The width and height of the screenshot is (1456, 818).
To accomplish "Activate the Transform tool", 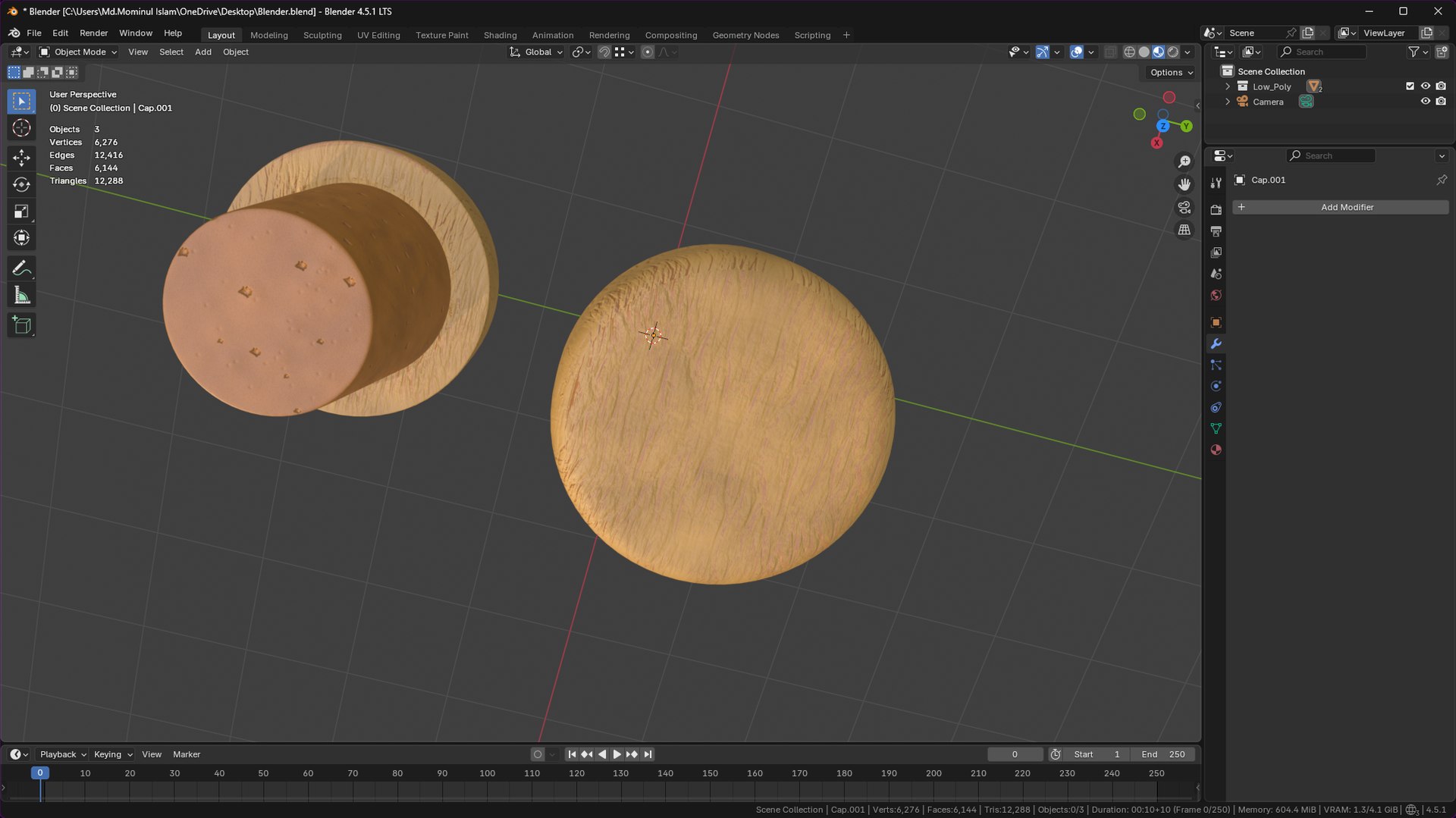I will pyautogui.click(x=21, y=238).
